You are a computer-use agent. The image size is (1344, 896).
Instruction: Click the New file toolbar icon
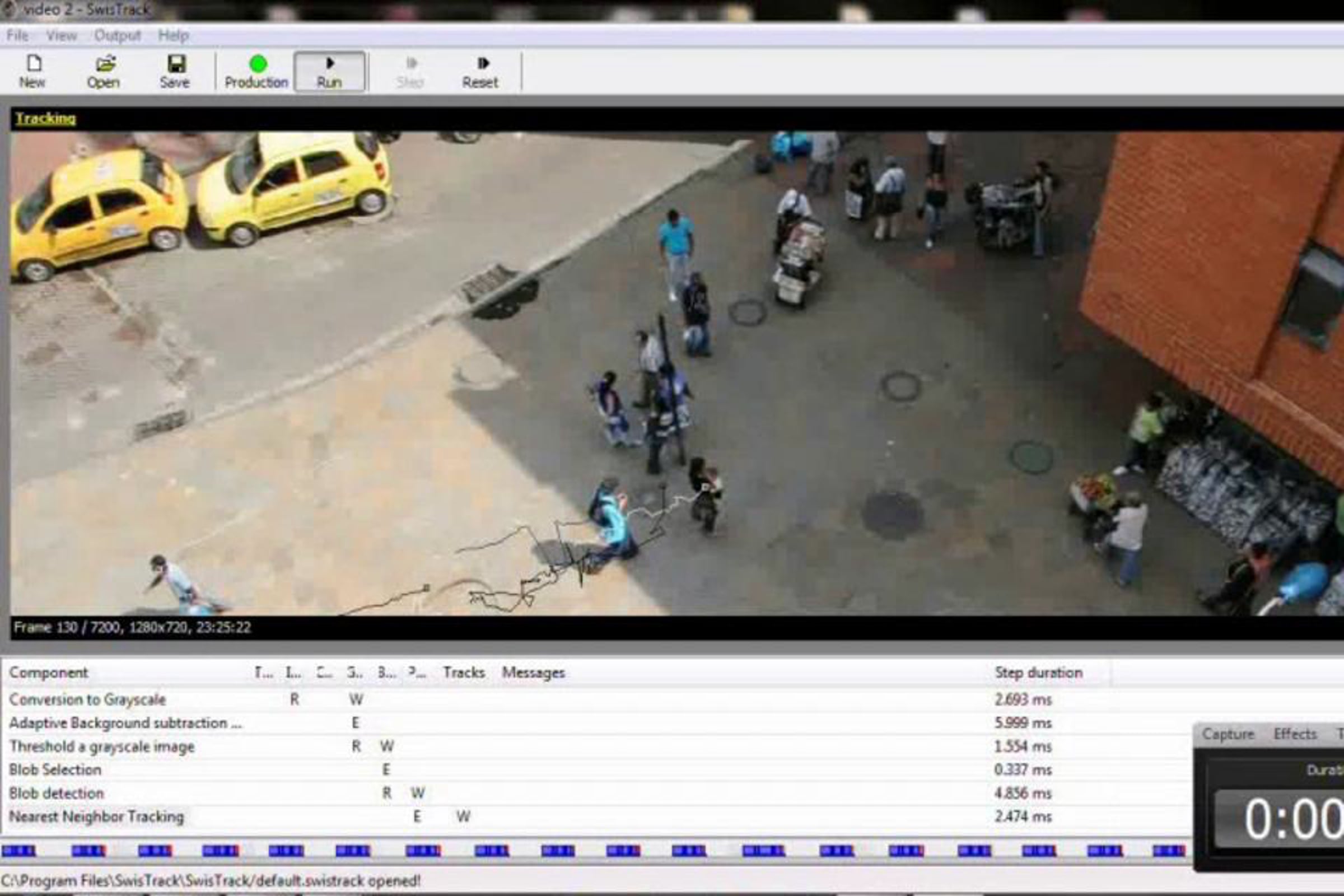click(x=33, y=64)
